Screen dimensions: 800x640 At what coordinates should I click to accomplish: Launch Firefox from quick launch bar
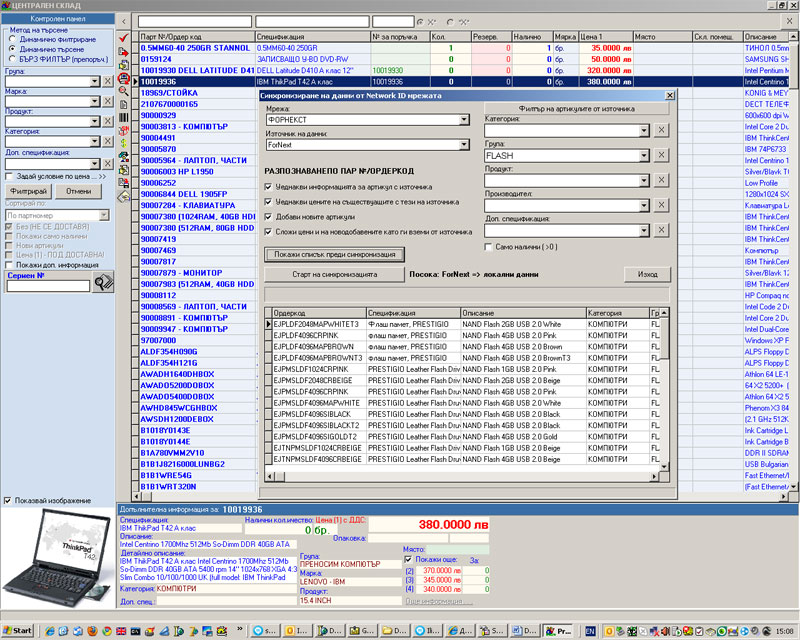coord(92,631)
